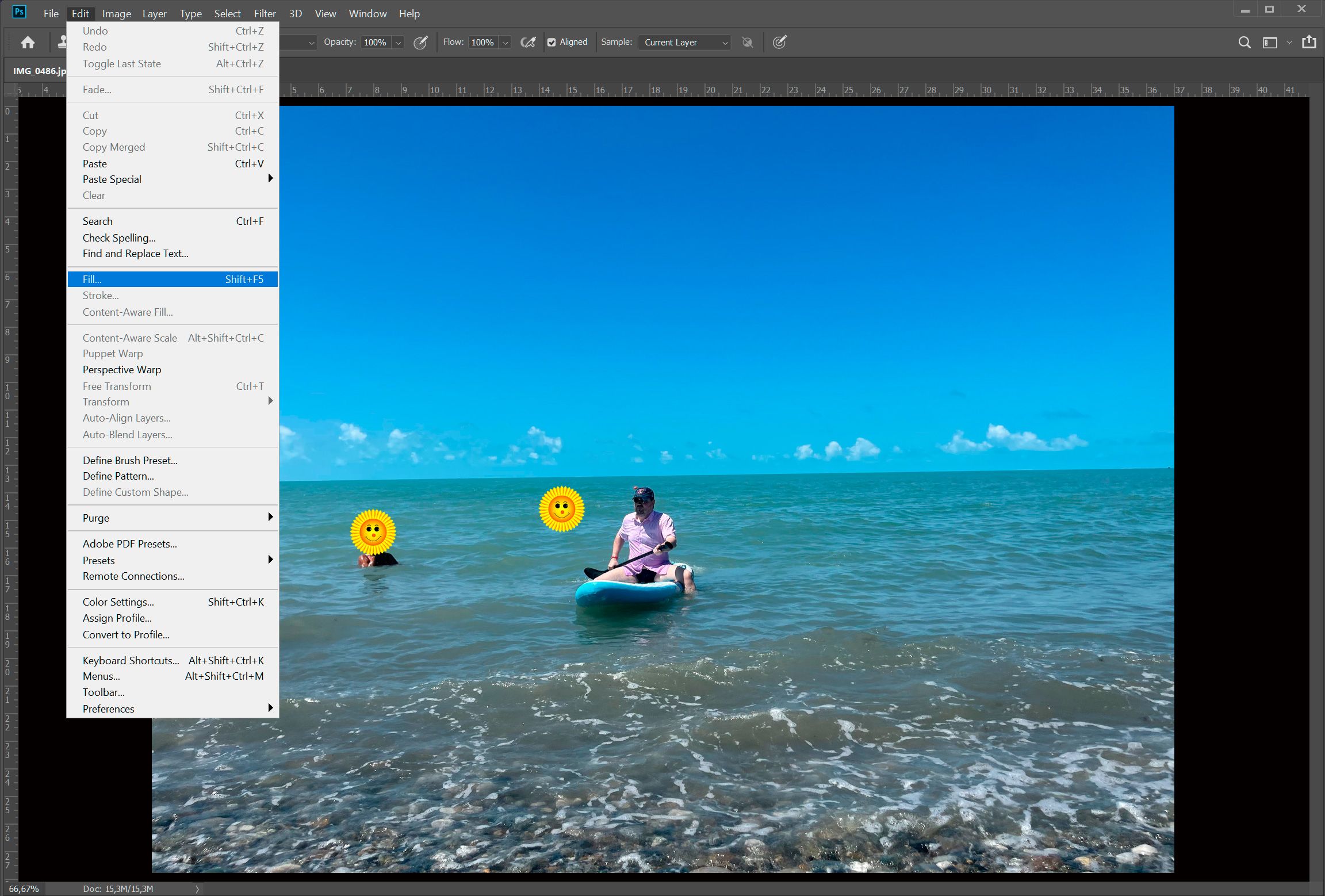The height and width of the screenshot is (896, 1325).
Task: Click the Move tool icon
Action: (x=27, y=42)
